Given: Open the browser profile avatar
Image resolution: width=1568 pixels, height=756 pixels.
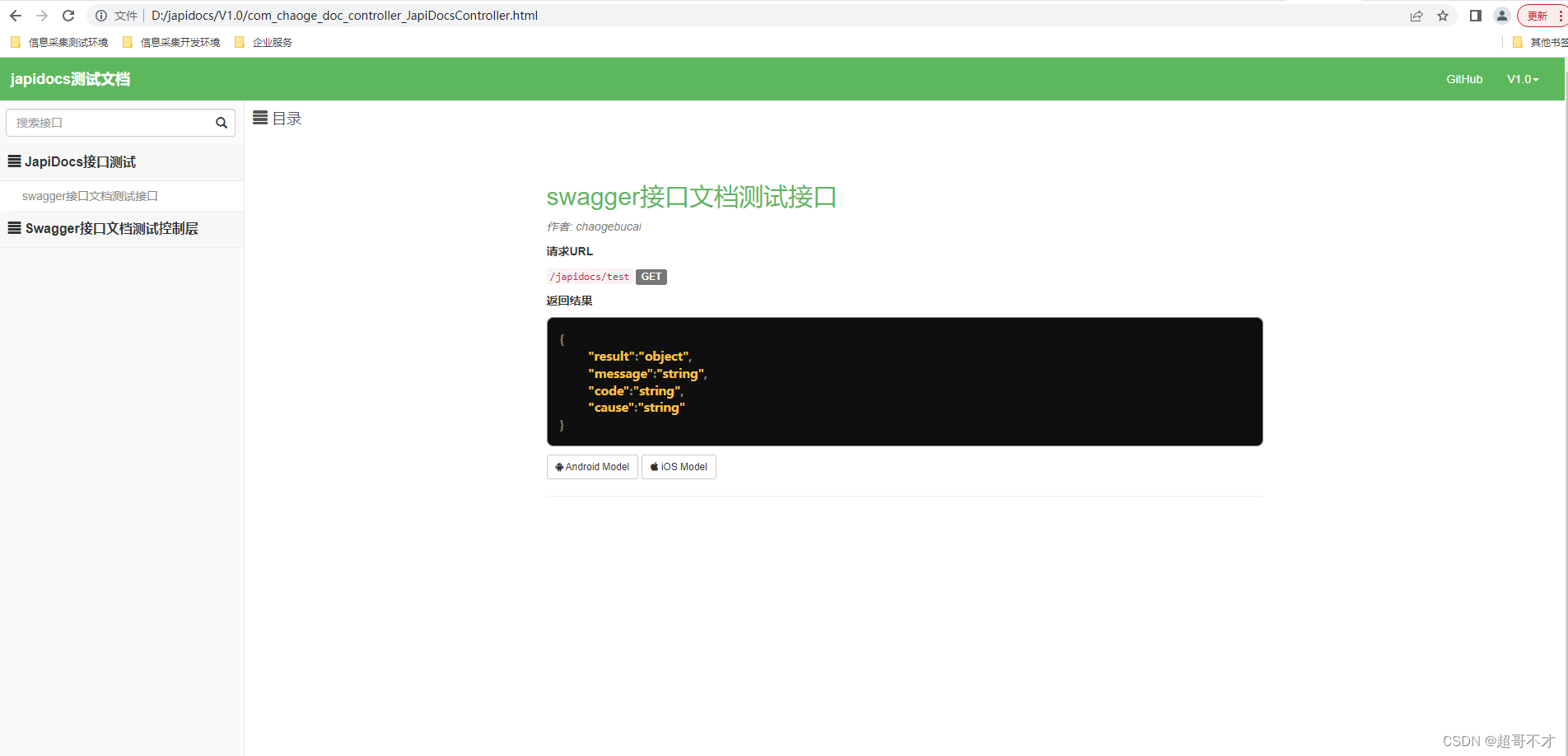Looking at the screenshot, I should [1502, 16].
